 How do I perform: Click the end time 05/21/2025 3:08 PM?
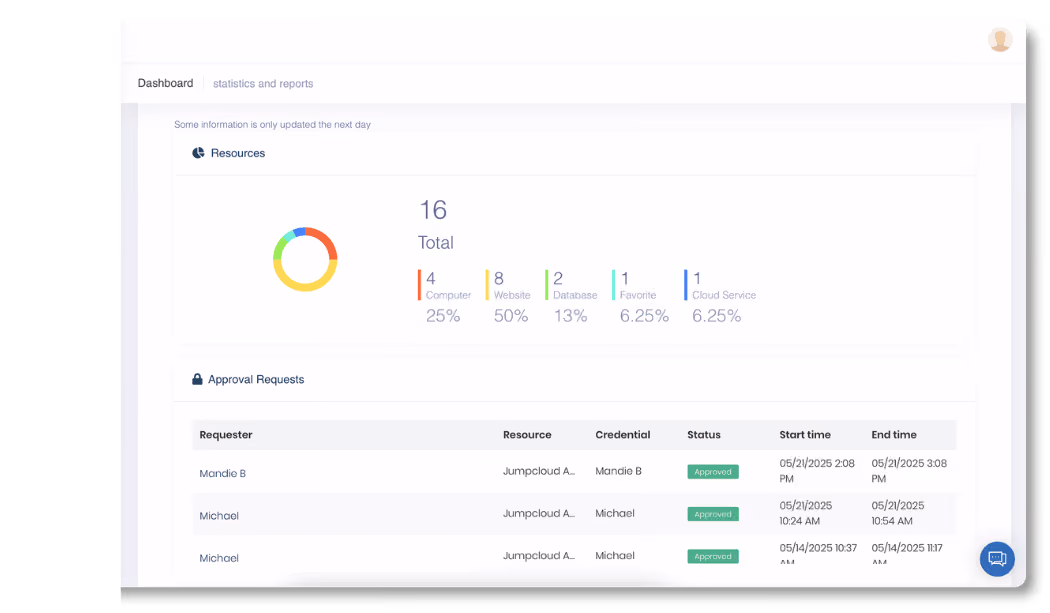click(x=909, y=471)
